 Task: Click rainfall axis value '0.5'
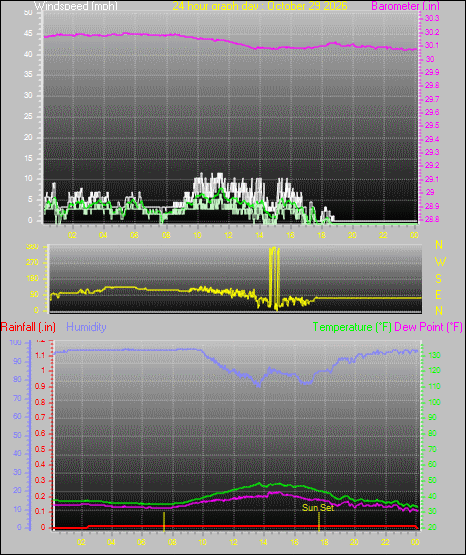[40, 450]
